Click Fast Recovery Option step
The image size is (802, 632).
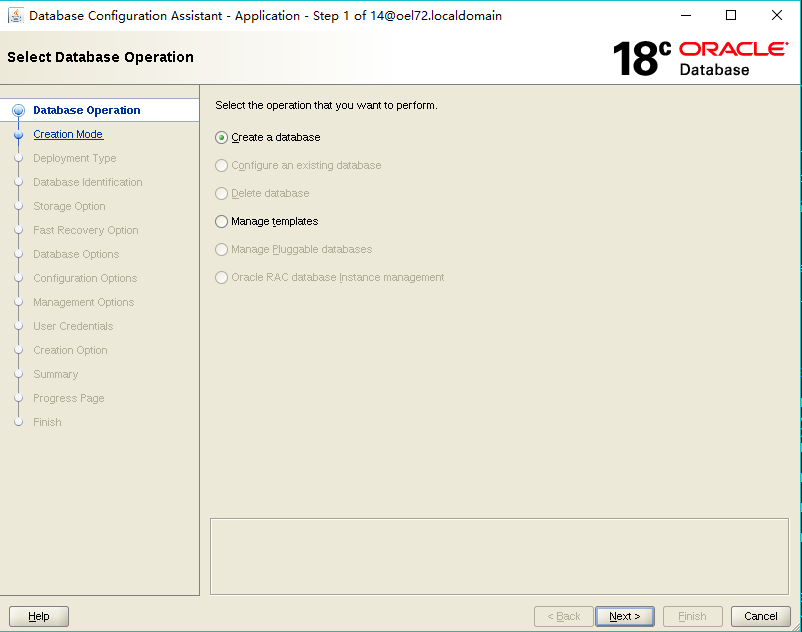tap(85, 230)
